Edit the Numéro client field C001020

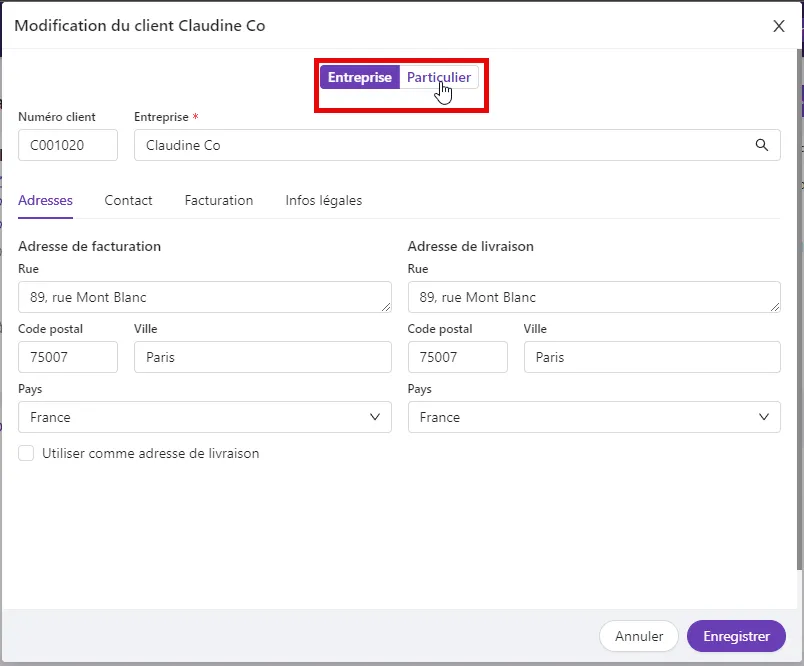68,145
